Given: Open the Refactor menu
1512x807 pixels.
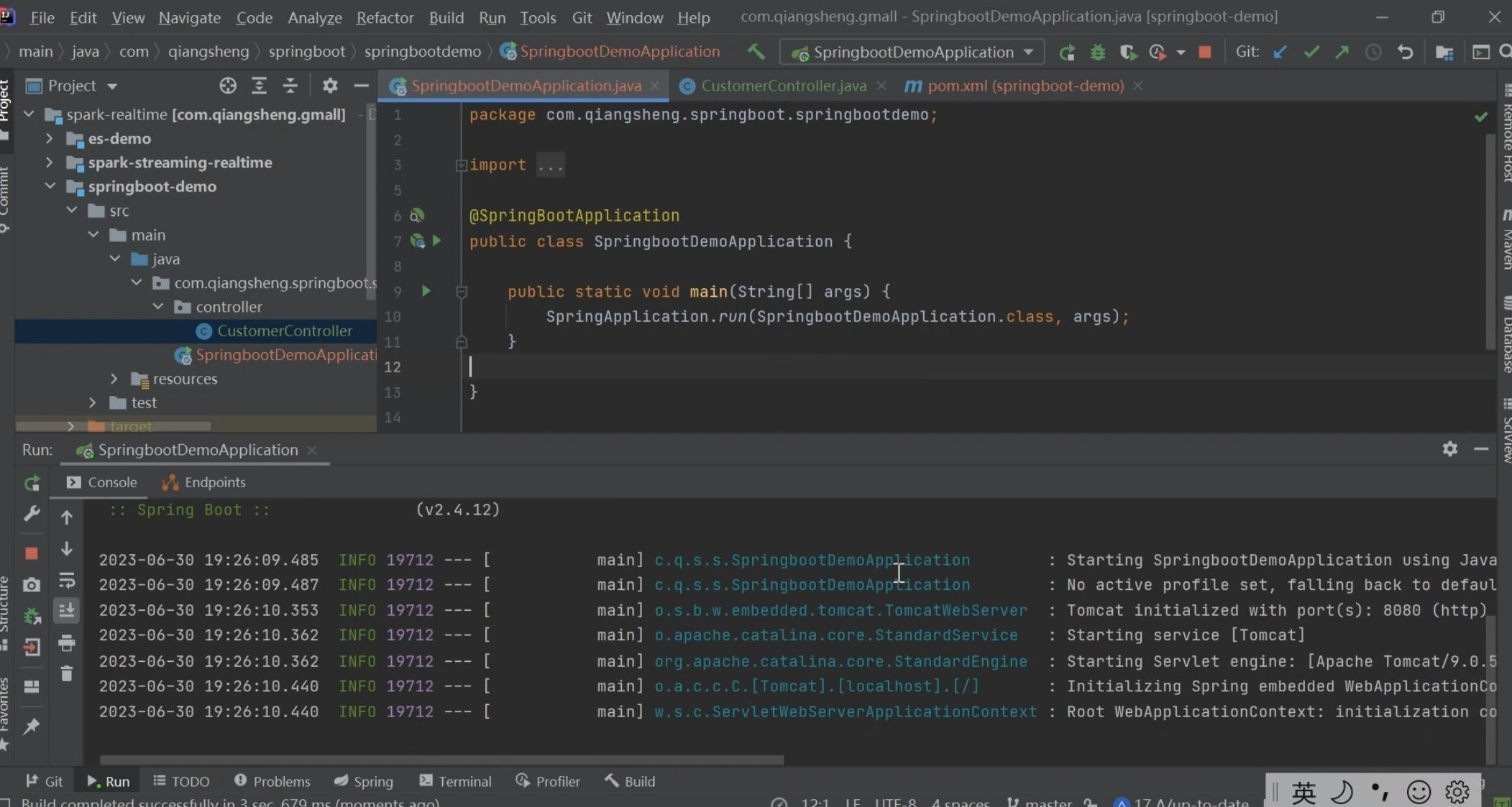Looking at the screenshot, I should [385, 17].
